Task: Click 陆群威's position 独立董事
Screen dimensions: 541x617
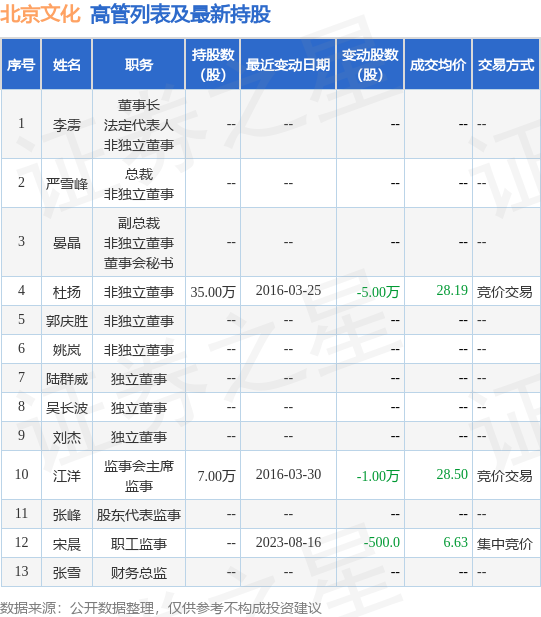Action: (x=139, y=379)
